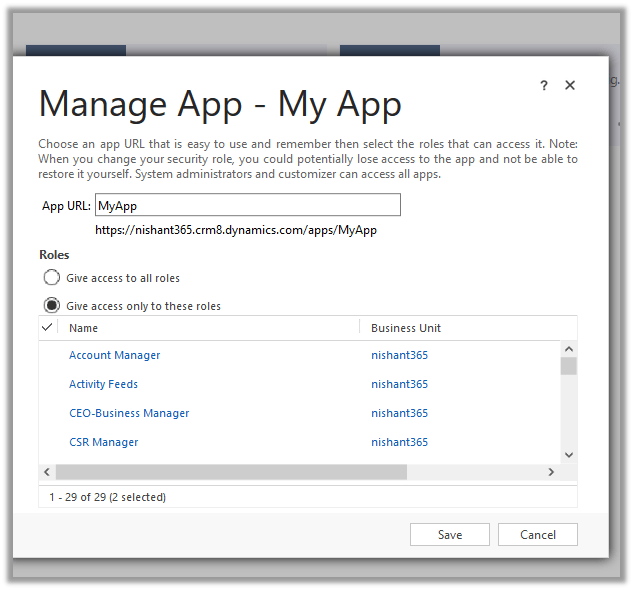Close the Manage App dialog
The width and height of the screenshot is (633, 590).
point(570,86)
